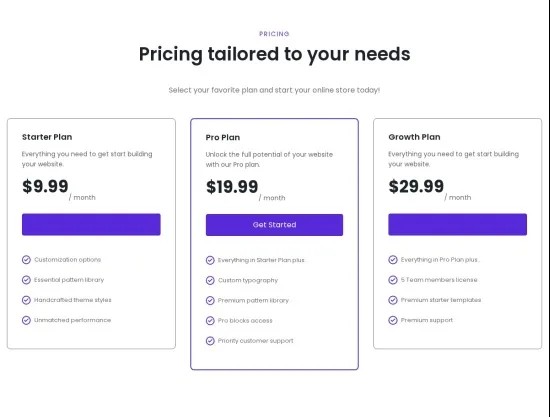The width and height of the screenshot is (550, 417).
Task: Click checkmark beside Everything in Starter Plan plus
Action: click(210, 260)
